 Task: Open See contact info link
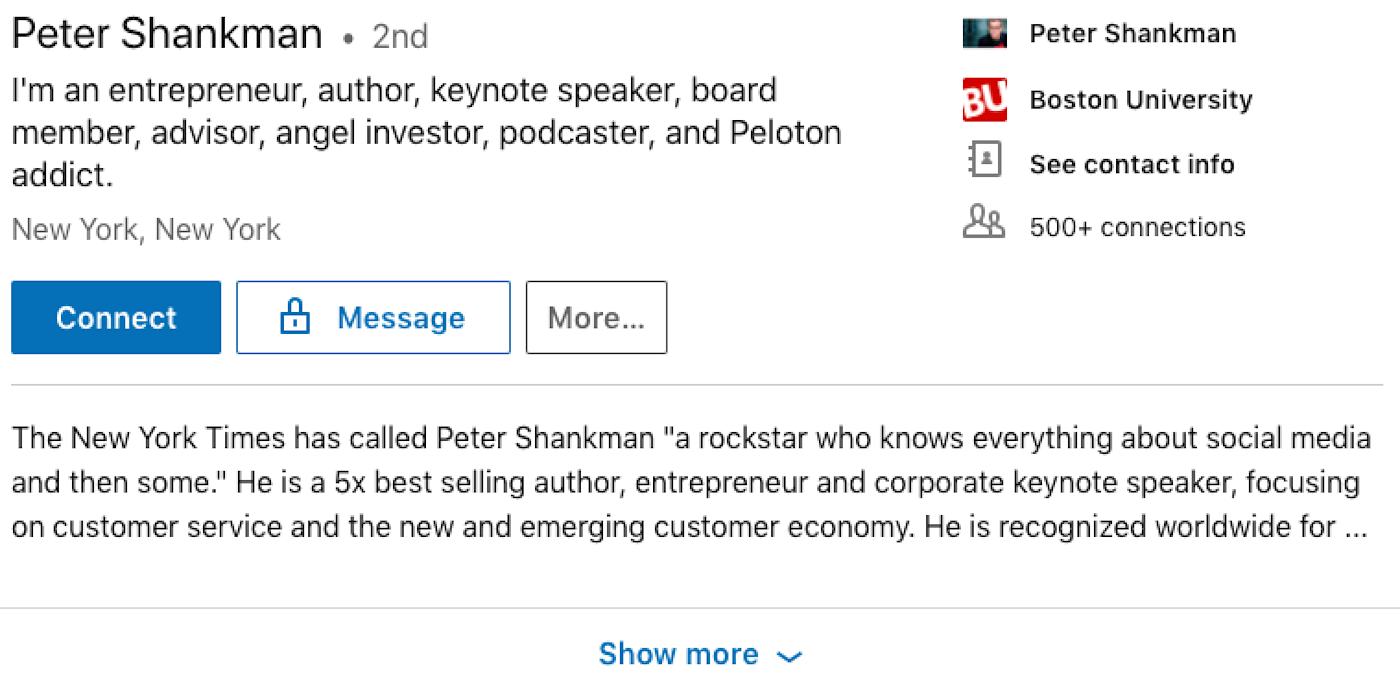point(1132,164)
